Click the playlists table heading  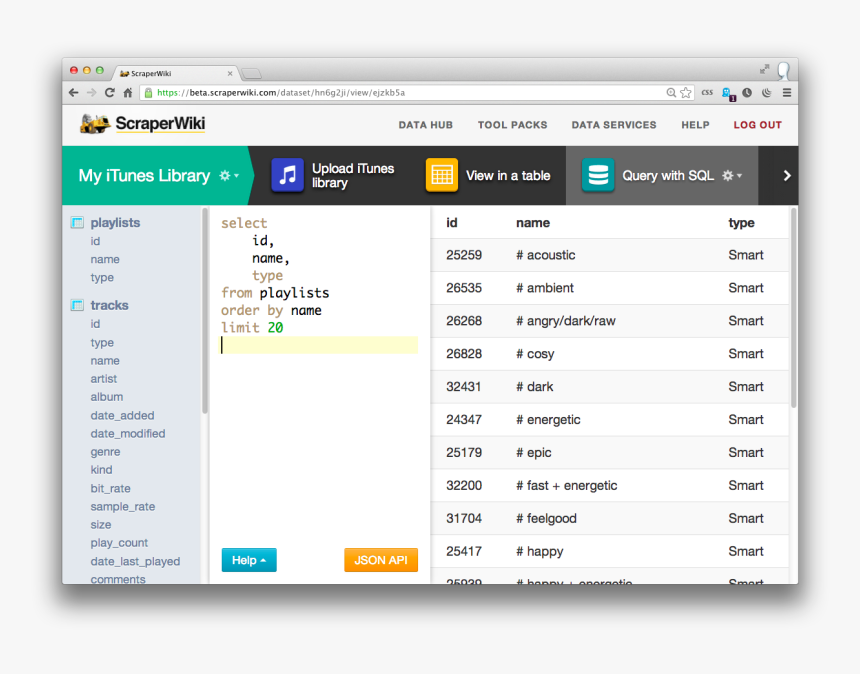point(115,223)
